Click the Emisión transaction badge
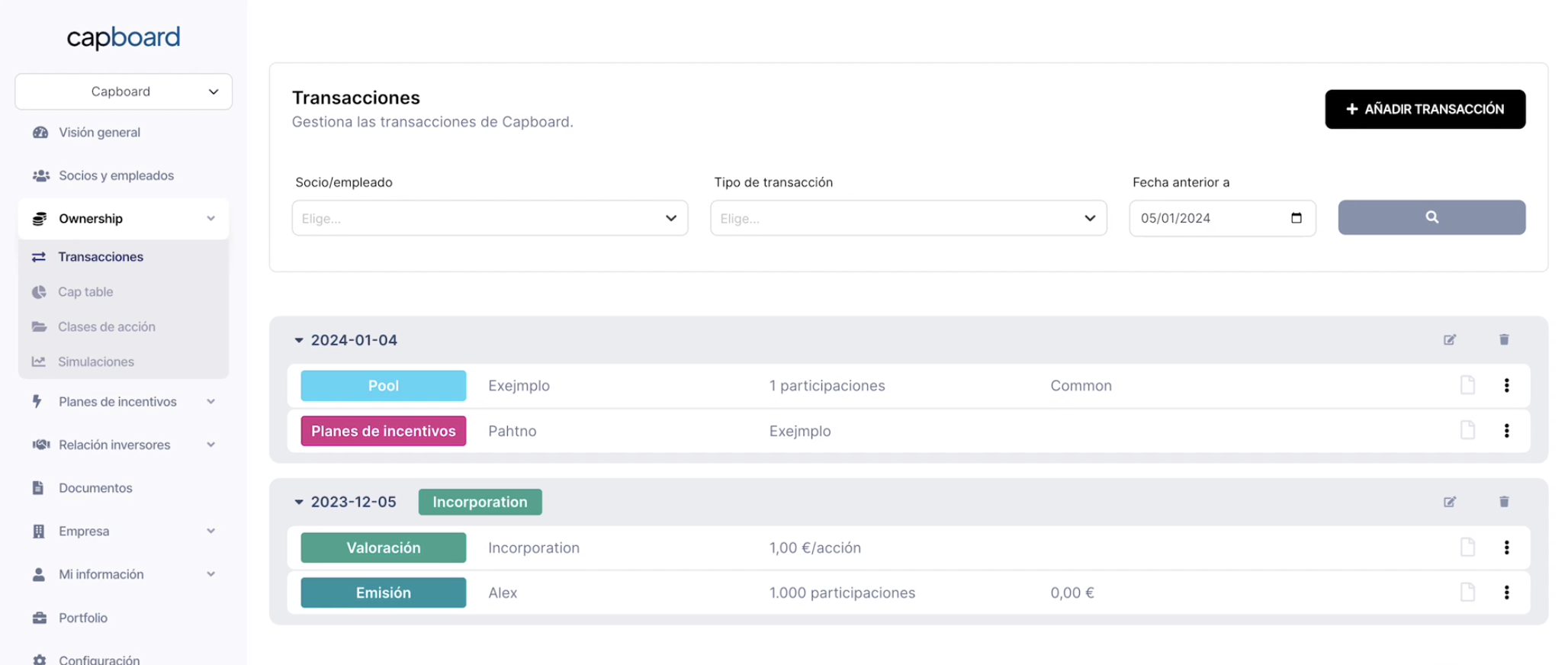 pos(383,593)
